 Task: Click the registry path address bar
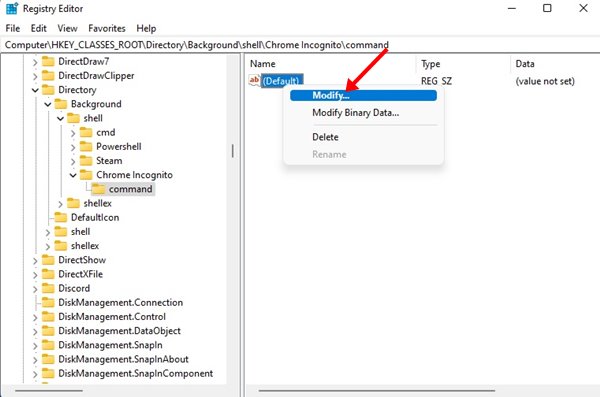pos(300,45)
